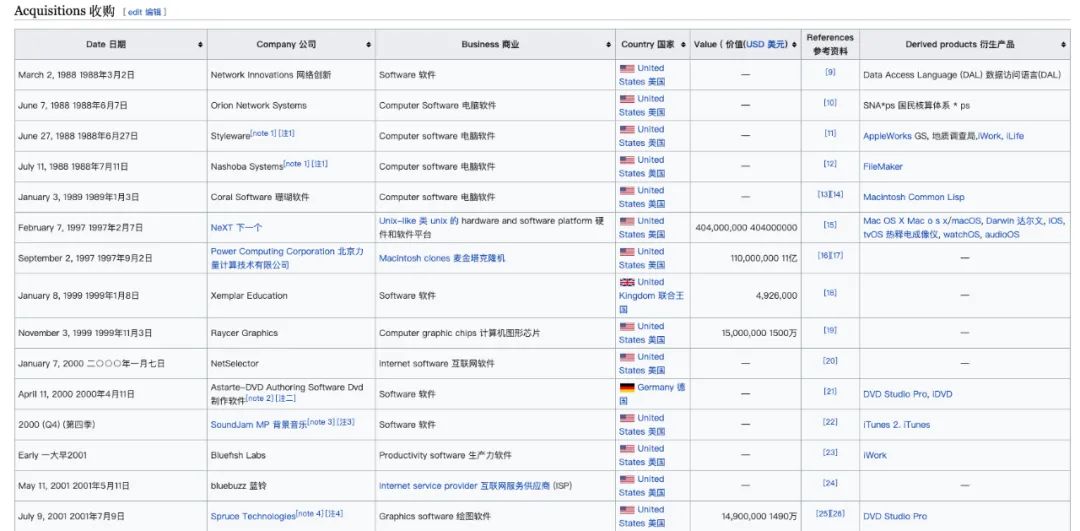The image size is (1080, 531).
Task: Open the iLife link in Styleware row
Action: [x=1015, y=136]
